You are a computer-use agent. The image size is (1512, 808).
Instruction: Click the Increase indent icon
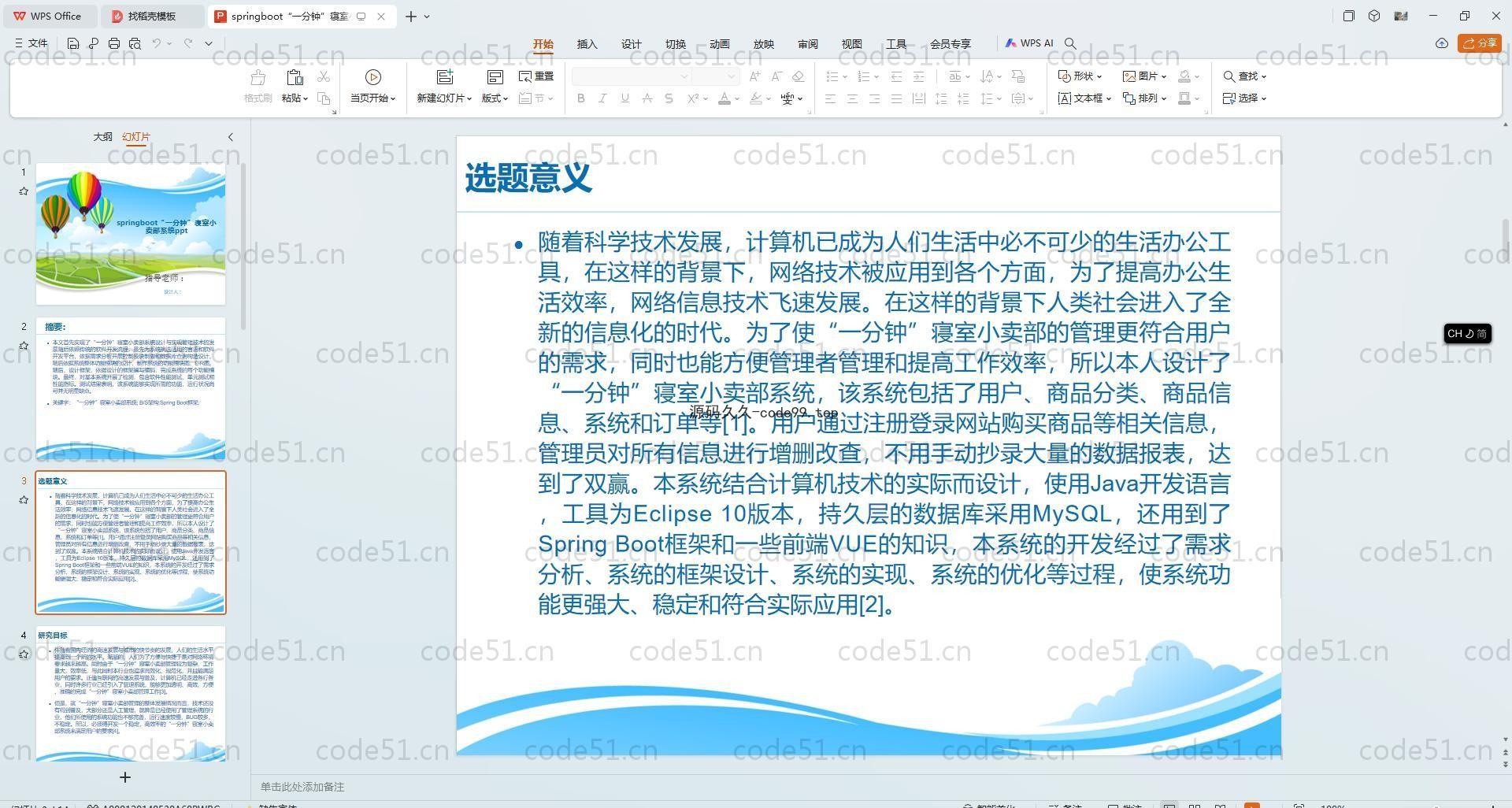(918, 76)
